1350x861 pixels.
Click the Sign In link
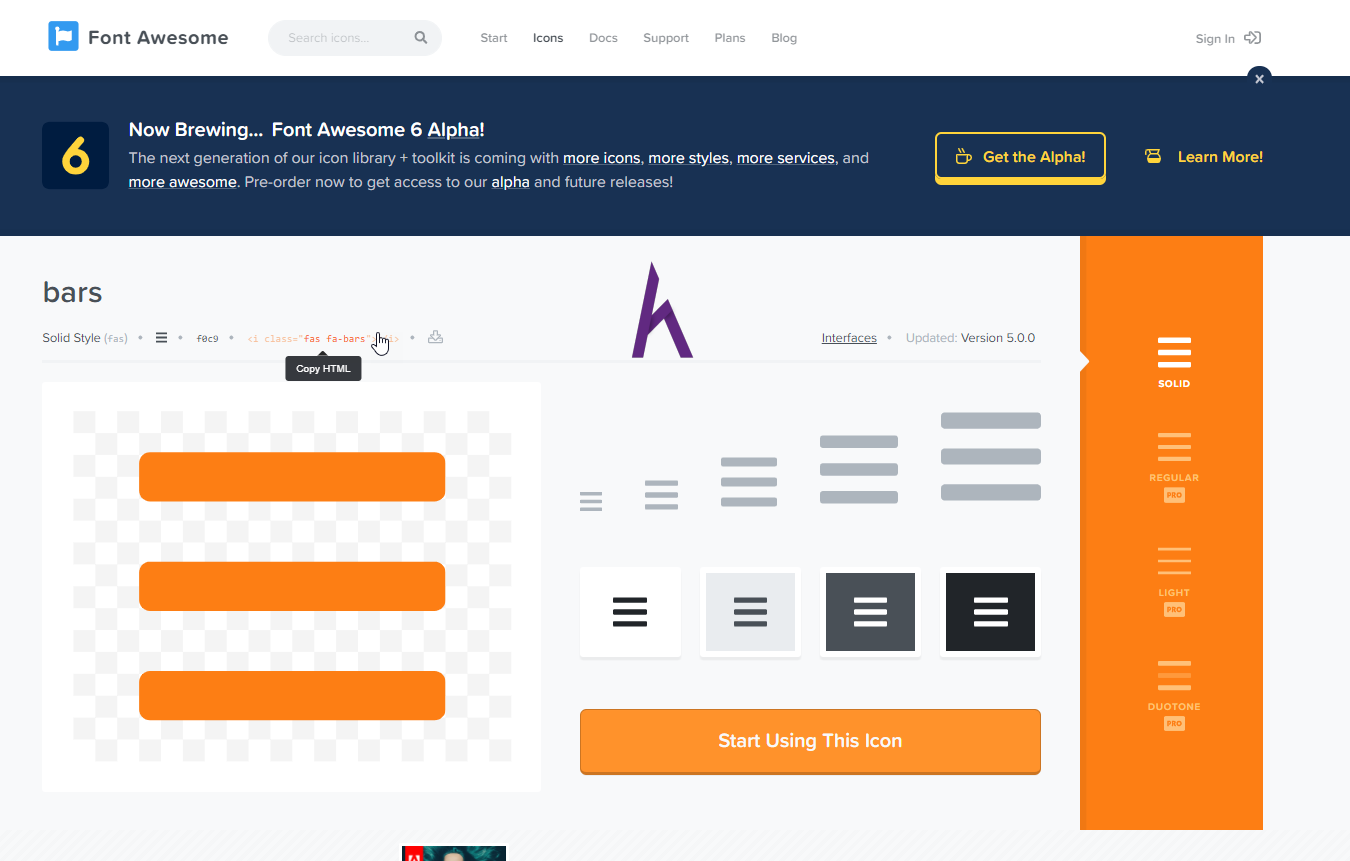(1215, 39)
